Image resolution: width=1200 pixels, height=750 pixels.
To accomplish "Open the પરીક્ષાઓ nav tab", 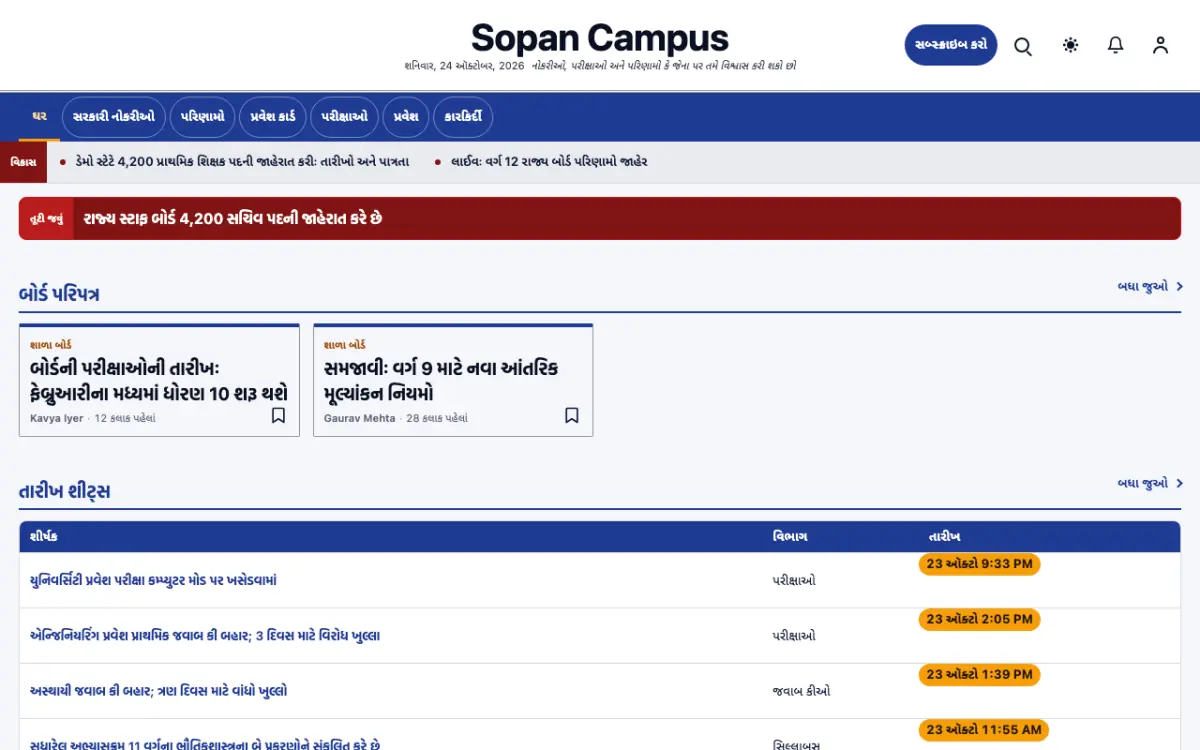I will click(344, 117).
